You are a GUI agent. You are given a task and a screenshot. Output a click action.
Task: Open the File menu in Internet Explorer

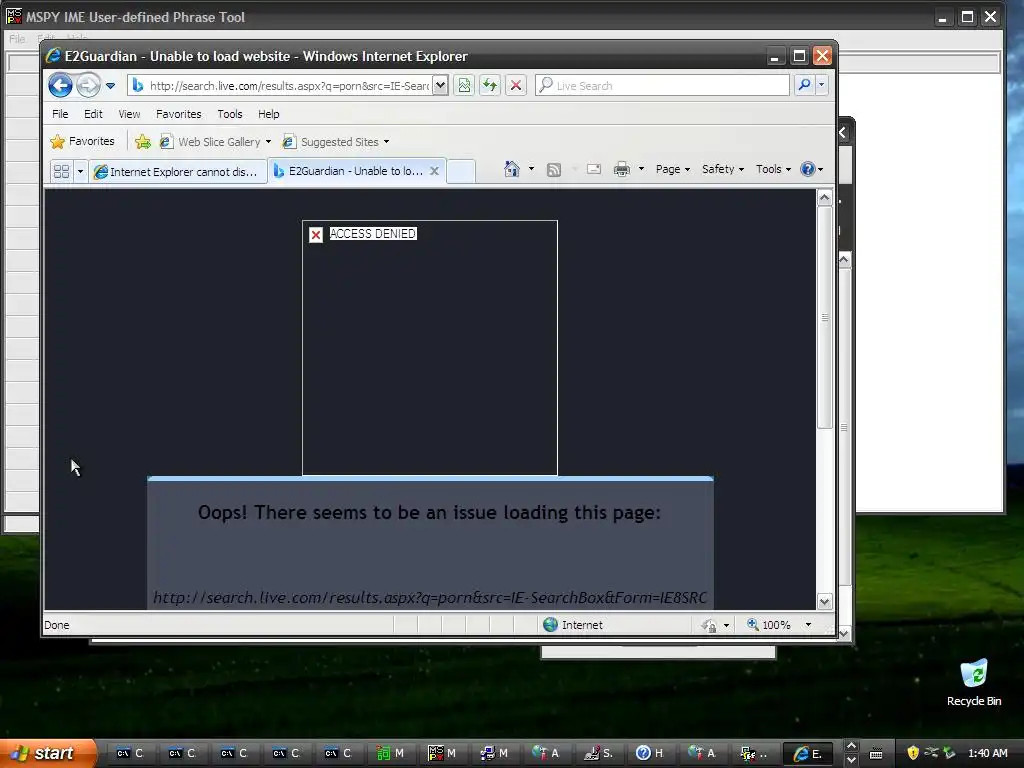[60, 114]
